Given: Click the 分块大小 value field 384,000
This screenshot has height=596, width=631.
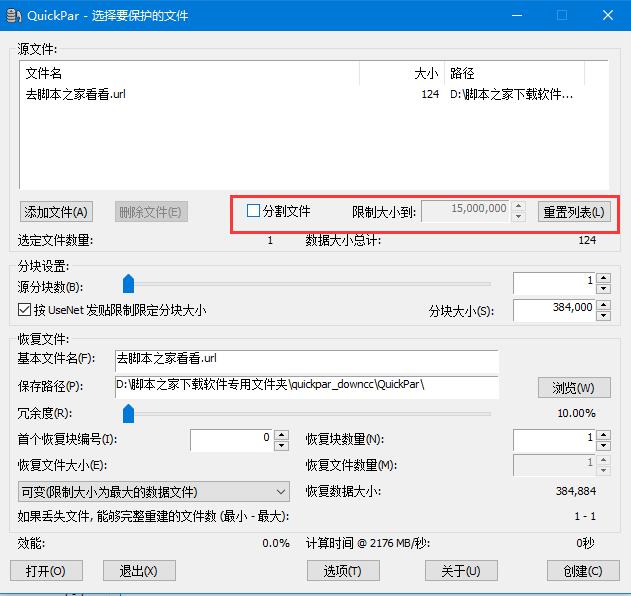Looking at the screenshot, I should [x=555, y=310].
